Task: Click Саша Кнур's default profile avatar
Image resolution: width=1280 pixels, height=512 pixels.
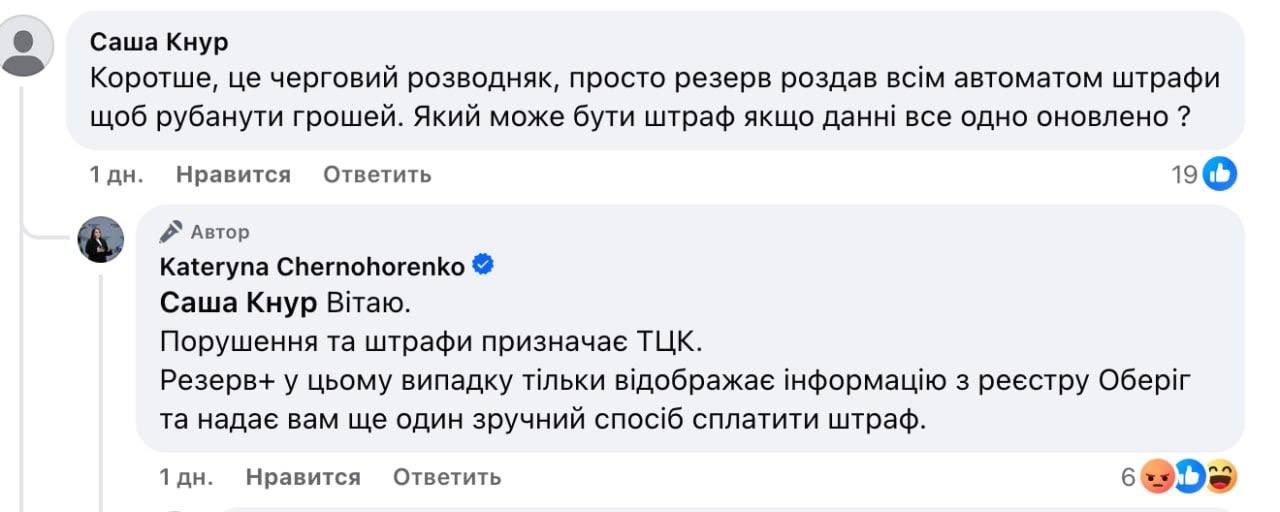Action: [27, 47]
